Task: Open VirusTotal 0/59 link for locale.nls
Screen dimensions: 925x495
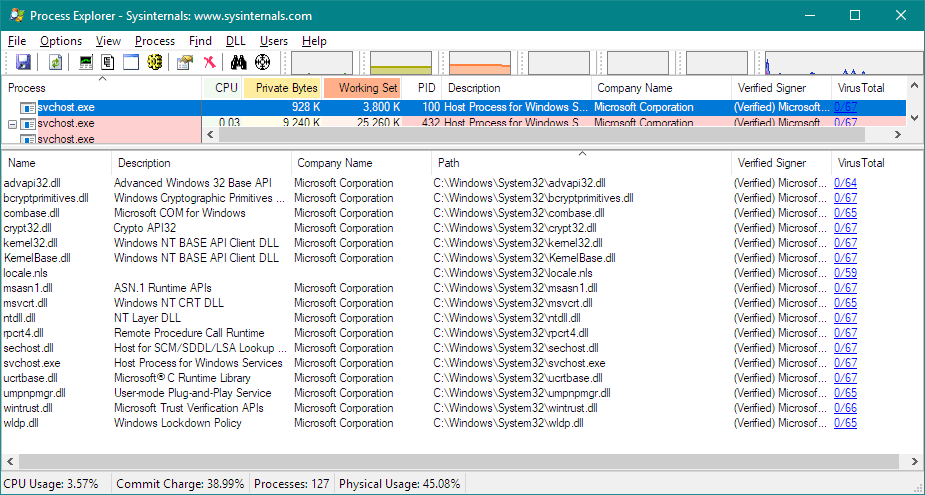Action: point(845,273)
